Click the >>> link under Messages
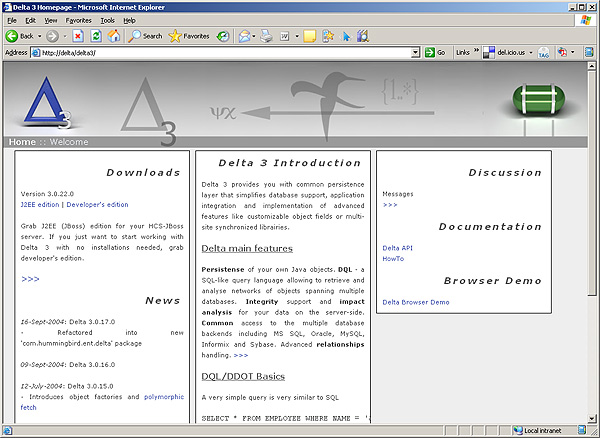600x438 pixels. [x=390, y=205]
